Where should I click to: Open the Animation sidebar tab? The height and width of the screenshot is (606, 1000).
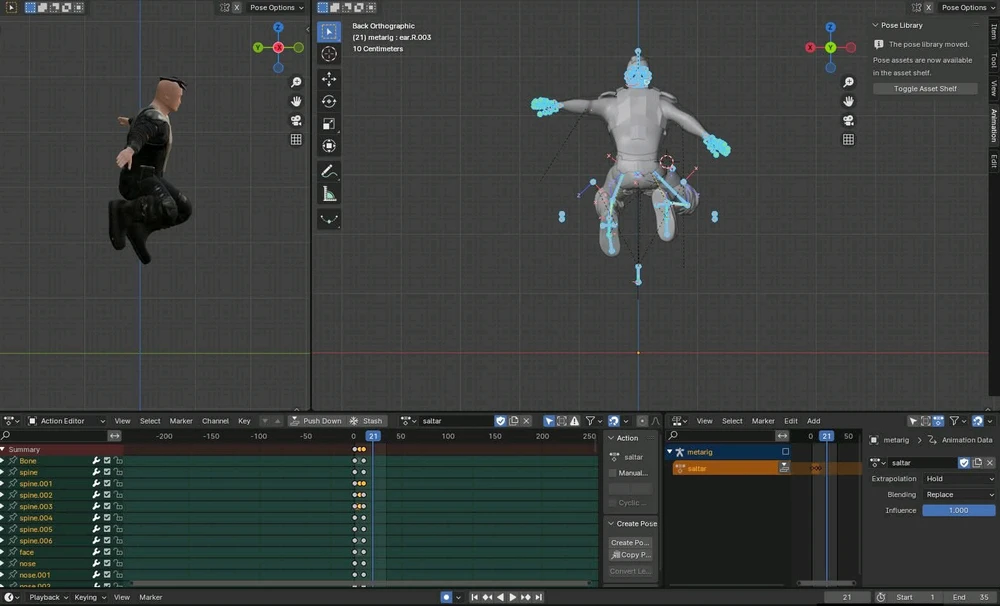(994, 126)
